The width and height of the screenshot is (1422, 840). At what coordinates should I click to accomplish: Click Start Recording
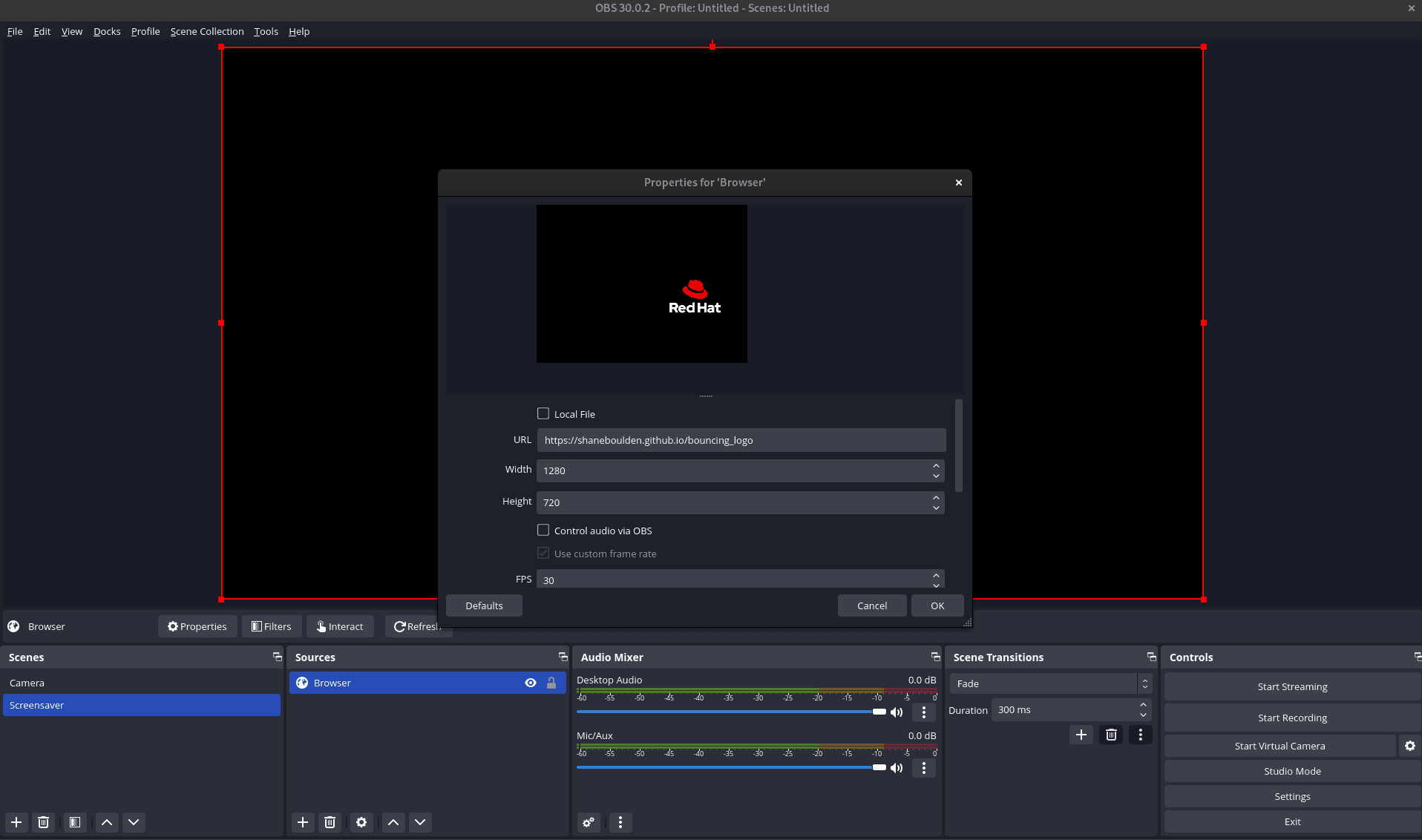point(1292,718)
